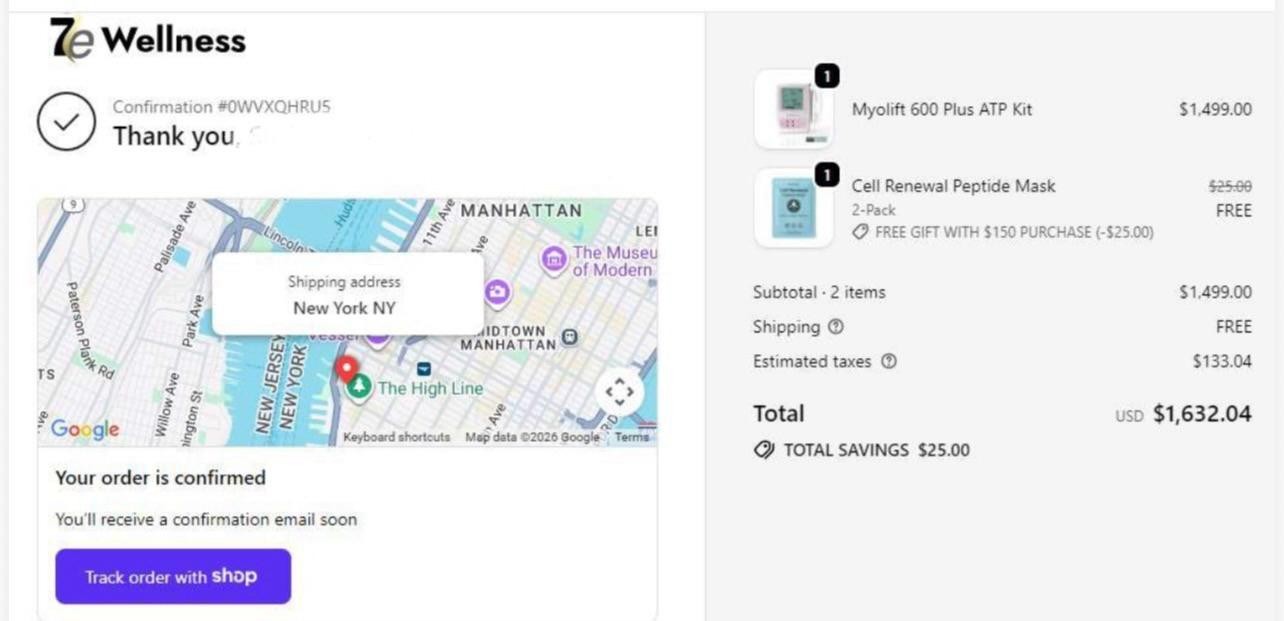This screenshot has height=621, width=1284.
Task: Open the map Terms link
Action: [x=632, y=437]
